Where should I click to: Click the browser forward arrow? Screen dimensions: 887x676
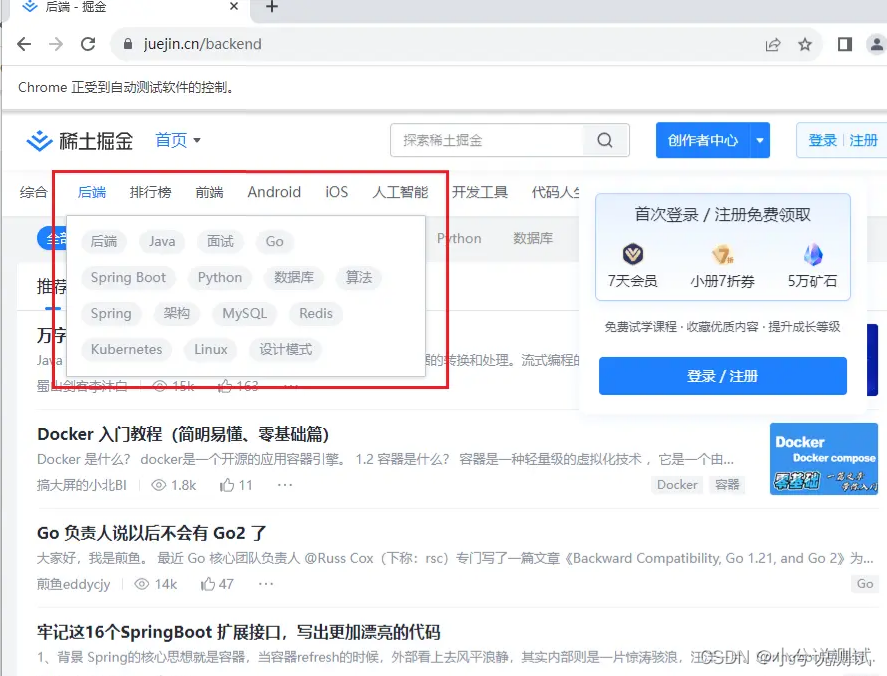tap(56, 44)
